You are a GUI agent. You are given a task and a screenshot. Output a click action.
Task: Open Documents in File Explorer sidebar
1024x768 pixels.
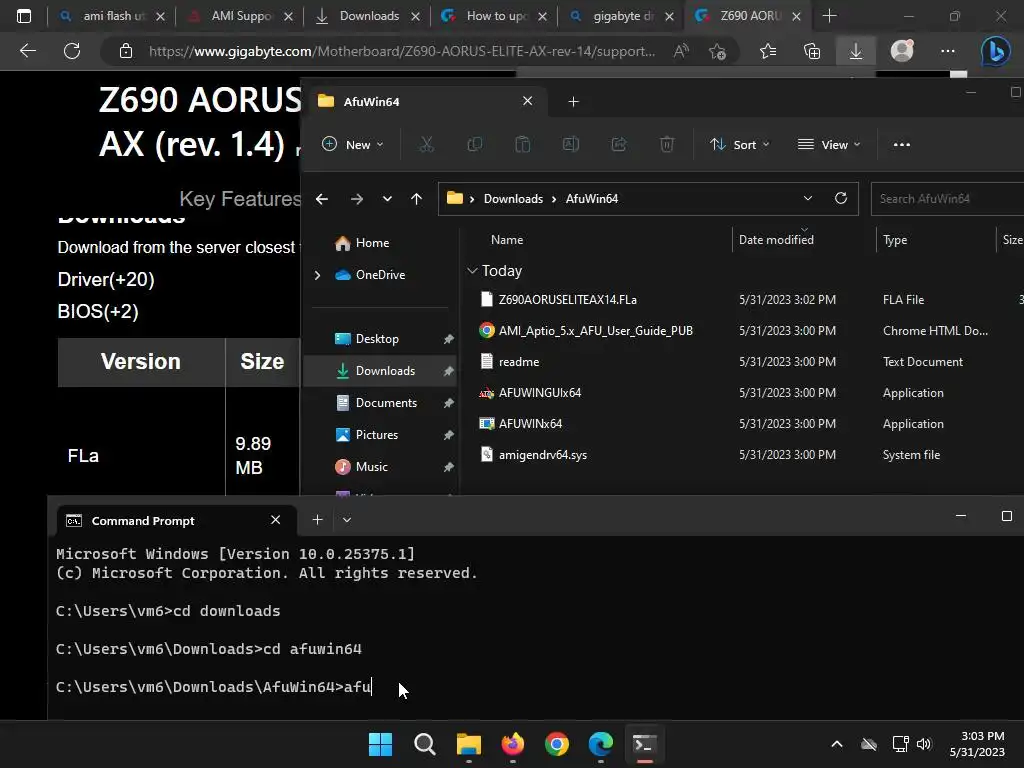[386, 403]
